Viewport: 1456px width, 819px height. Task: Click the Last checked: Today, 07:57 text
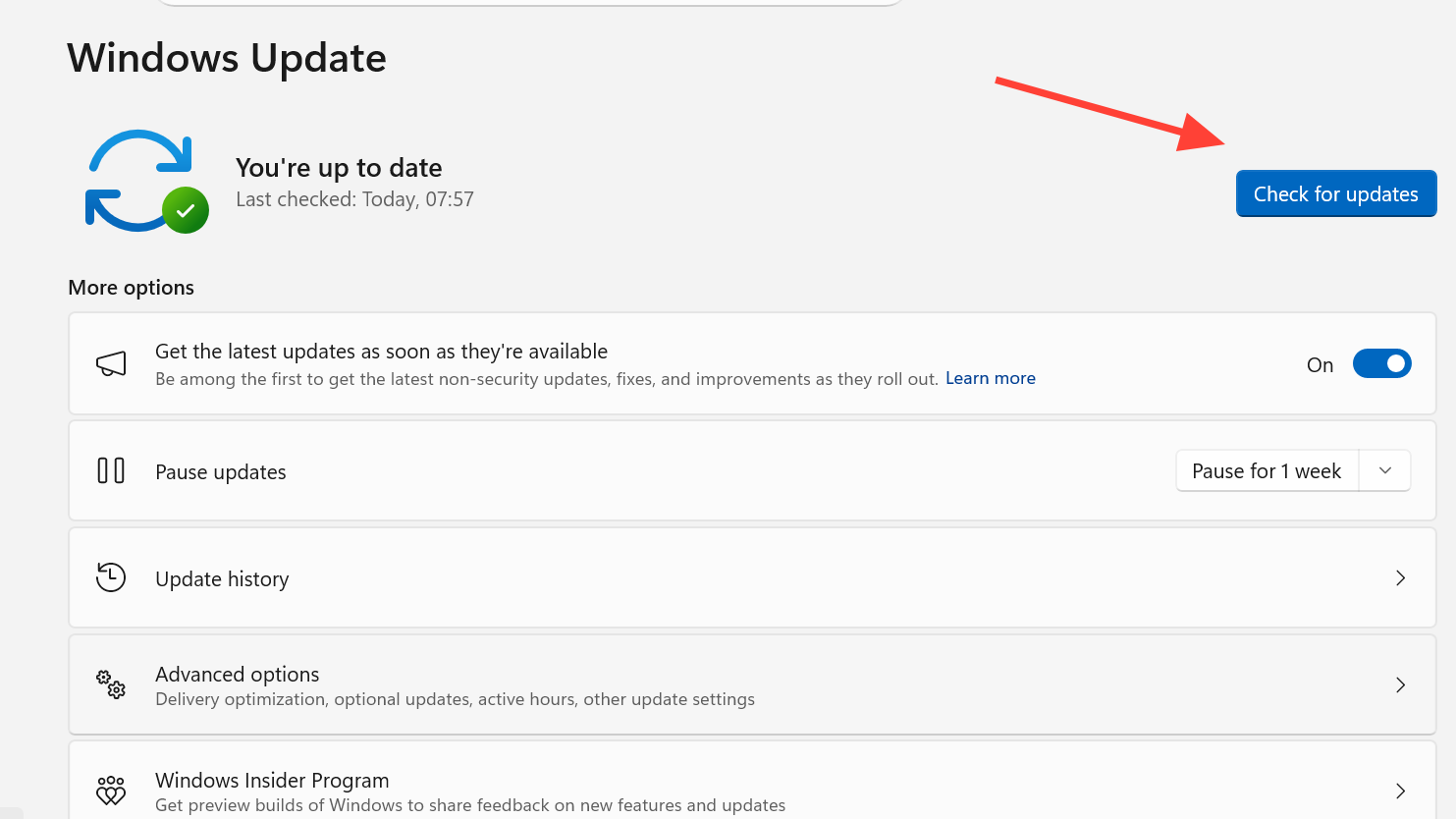coord(354,199)
